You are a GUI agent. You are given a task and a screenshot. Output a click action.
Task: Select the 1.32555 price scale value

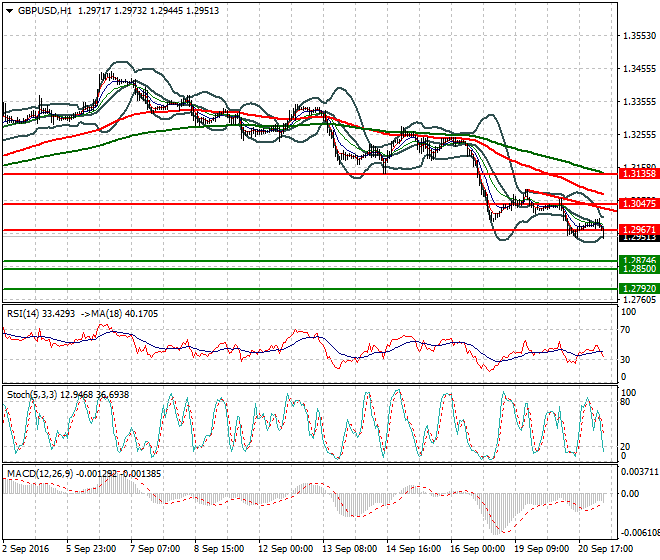click(639, 135)
